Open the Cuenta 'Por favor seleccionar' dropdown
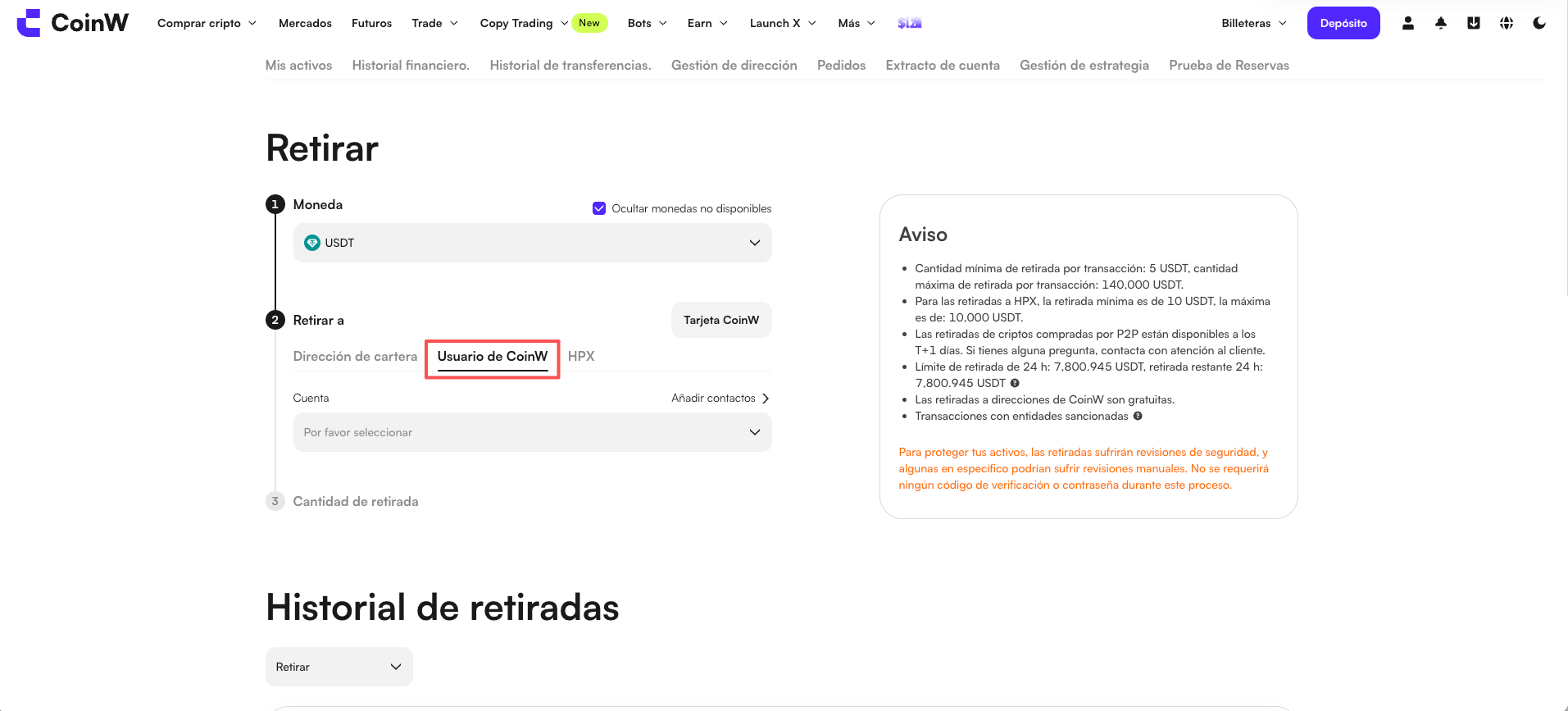1568x711 pixels. pos(533,432)
